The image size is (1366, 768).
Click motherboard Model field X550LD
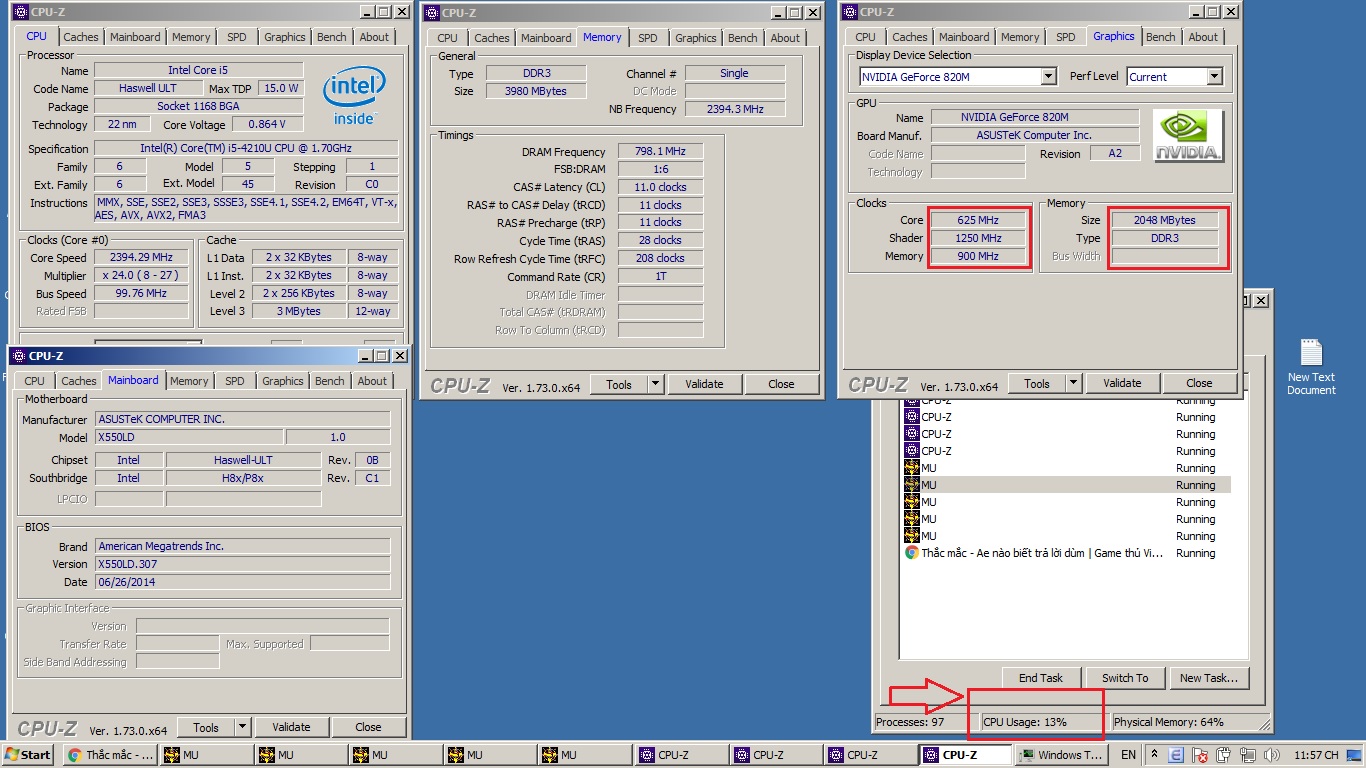pos(189,437)
